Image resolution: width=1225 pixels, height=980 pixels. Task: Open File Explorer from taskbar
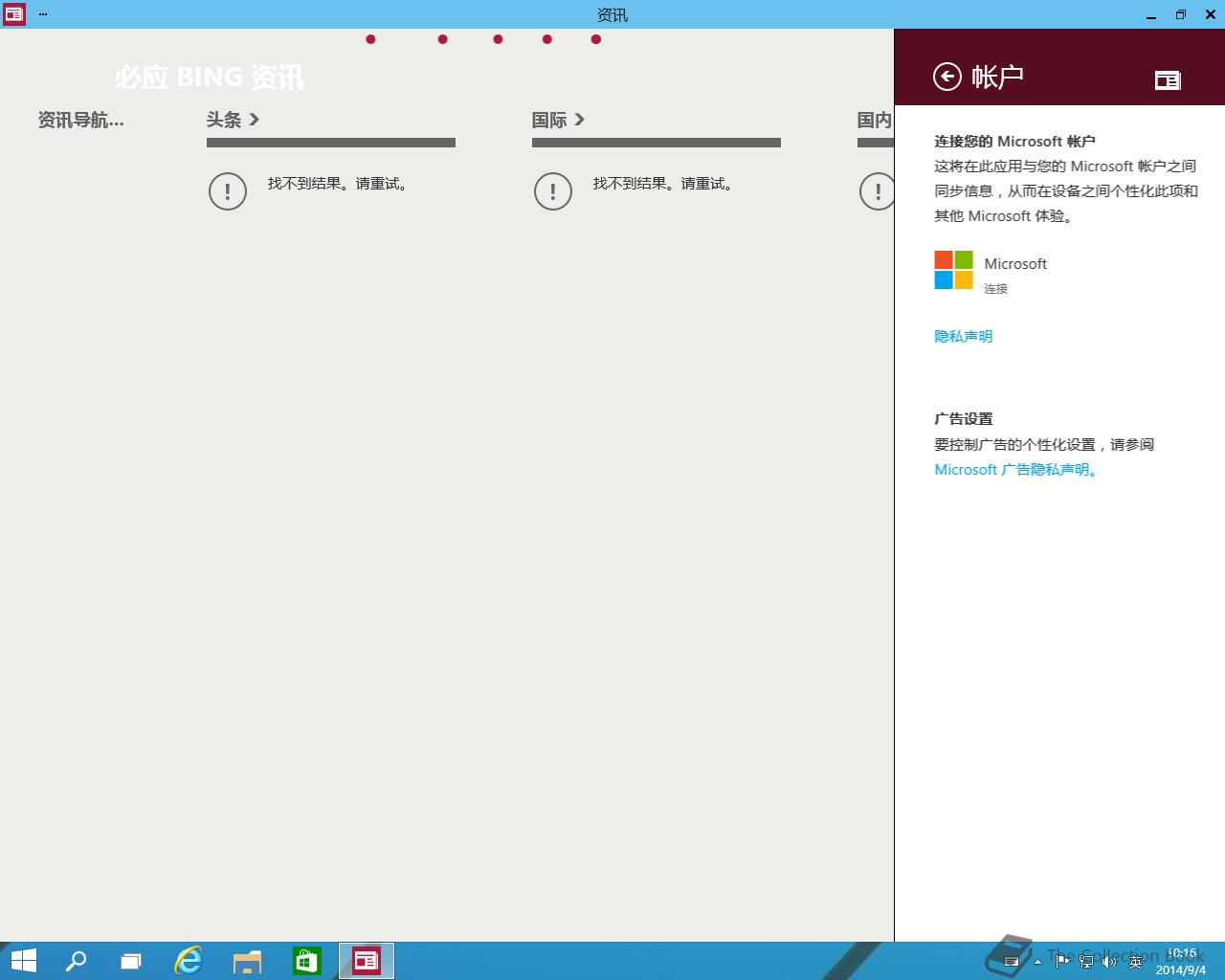pos(247,961)
